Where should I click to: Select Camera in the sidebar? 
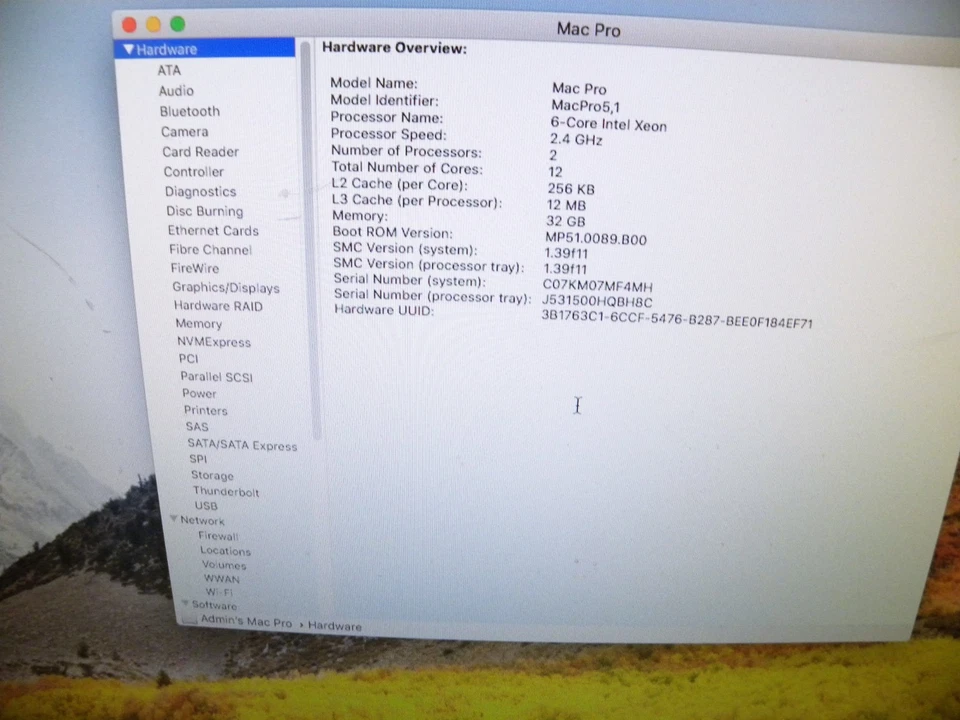[184, 131]
